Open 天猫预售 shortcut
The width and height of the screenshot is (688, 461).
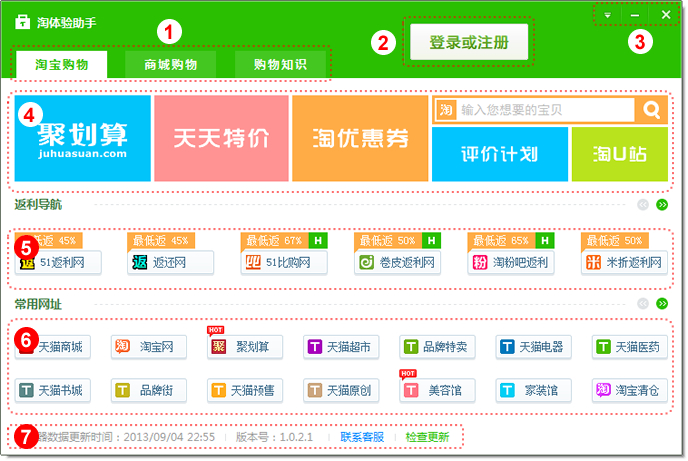pyautogui.click(x=245, y=390)
